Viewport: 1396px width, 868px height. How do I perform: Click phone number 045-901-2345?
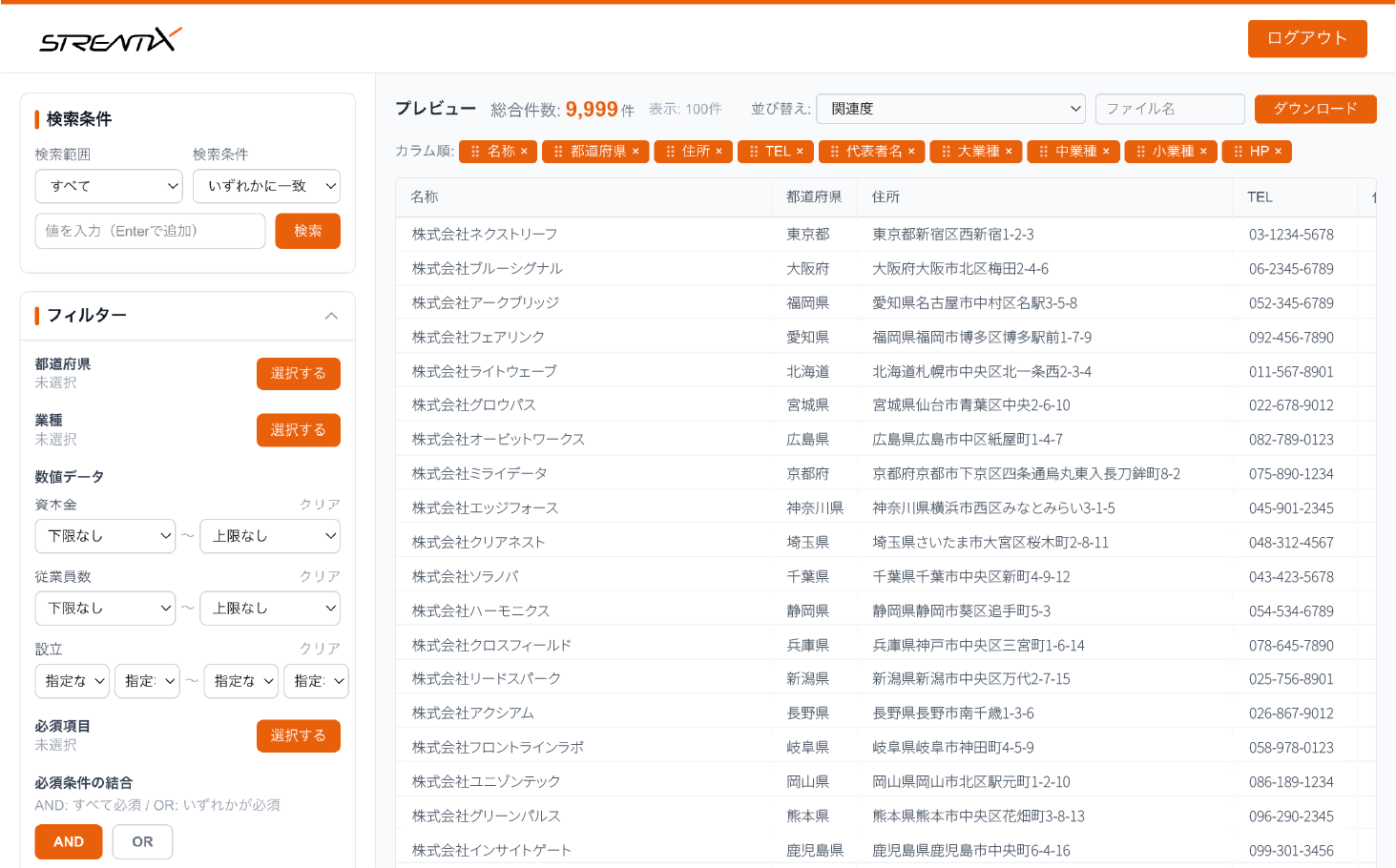coord(1291,508)
